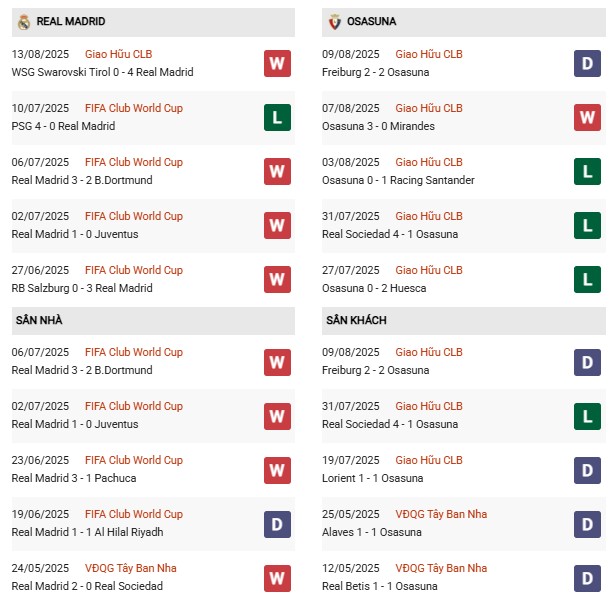Select the W badge beside RB Salzburg match
The image size is (610, 601).
tap(277, 280)
